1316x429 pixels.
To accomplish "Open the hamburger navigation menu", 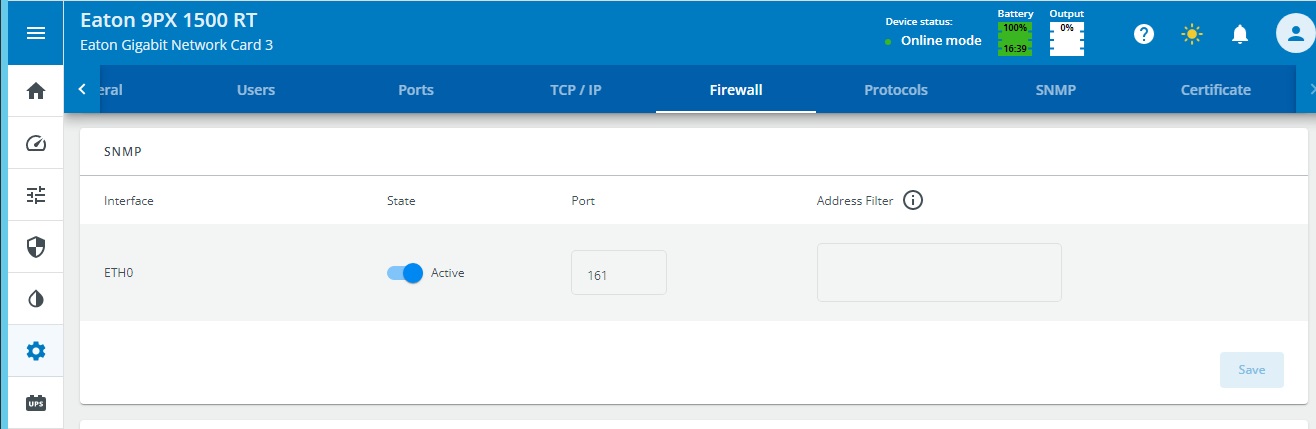I will coord(35,33).
